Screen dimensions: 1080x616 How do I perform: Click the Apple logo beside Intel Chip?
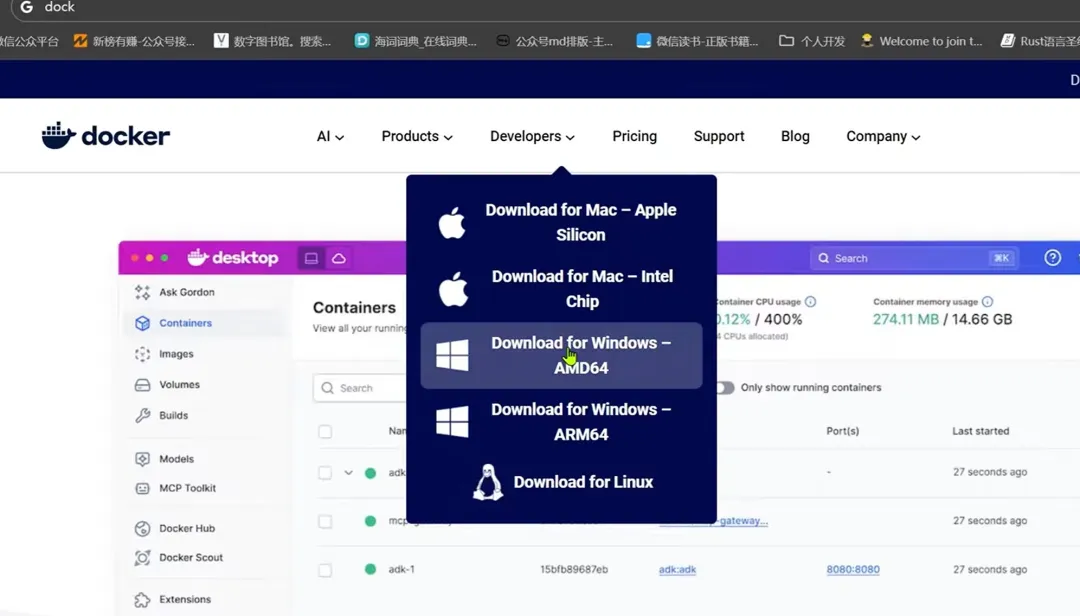click(453, 289)
